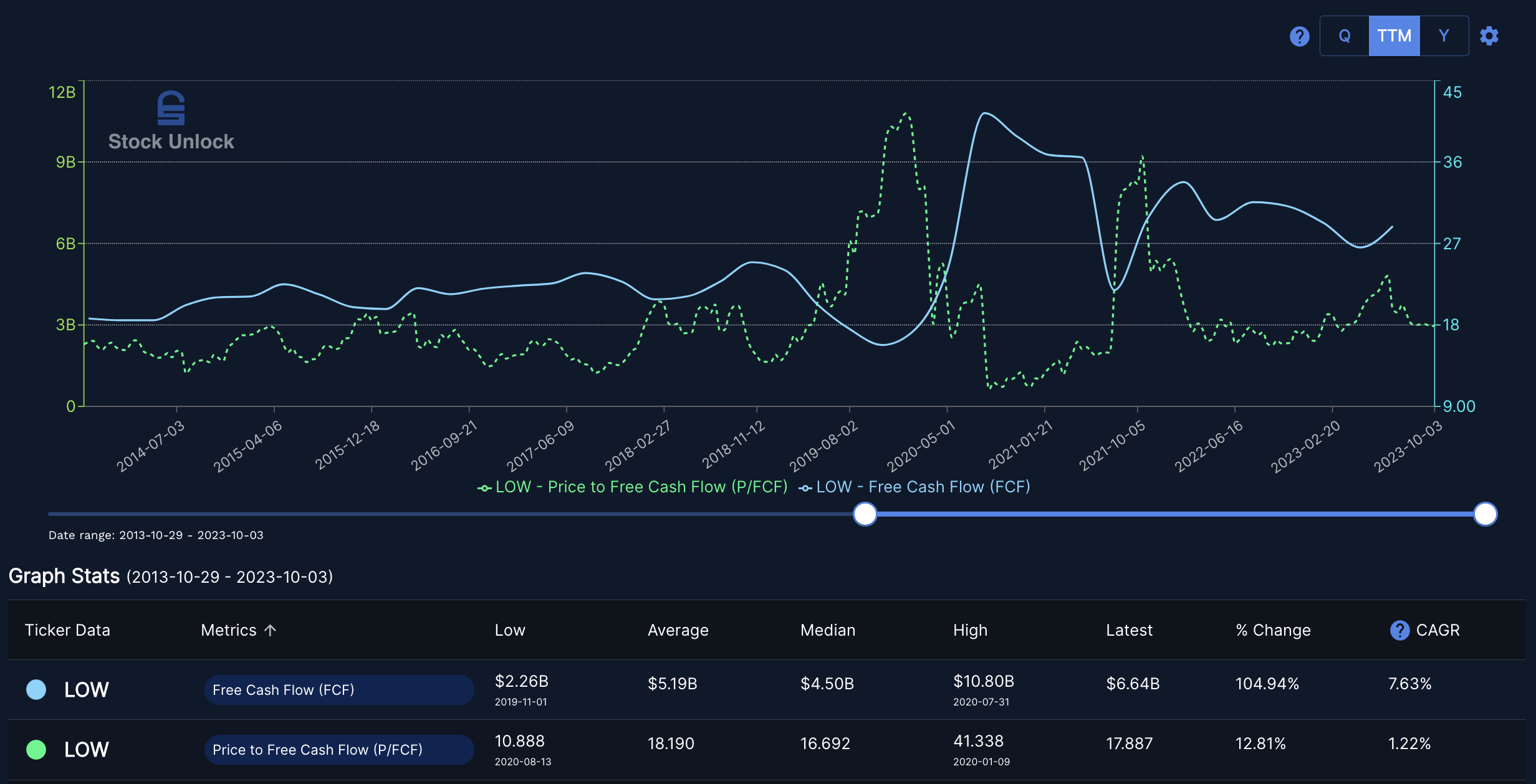Sort by Metrics column header
The width and height of the screenshot is (1536, 784).
[229, 630]
